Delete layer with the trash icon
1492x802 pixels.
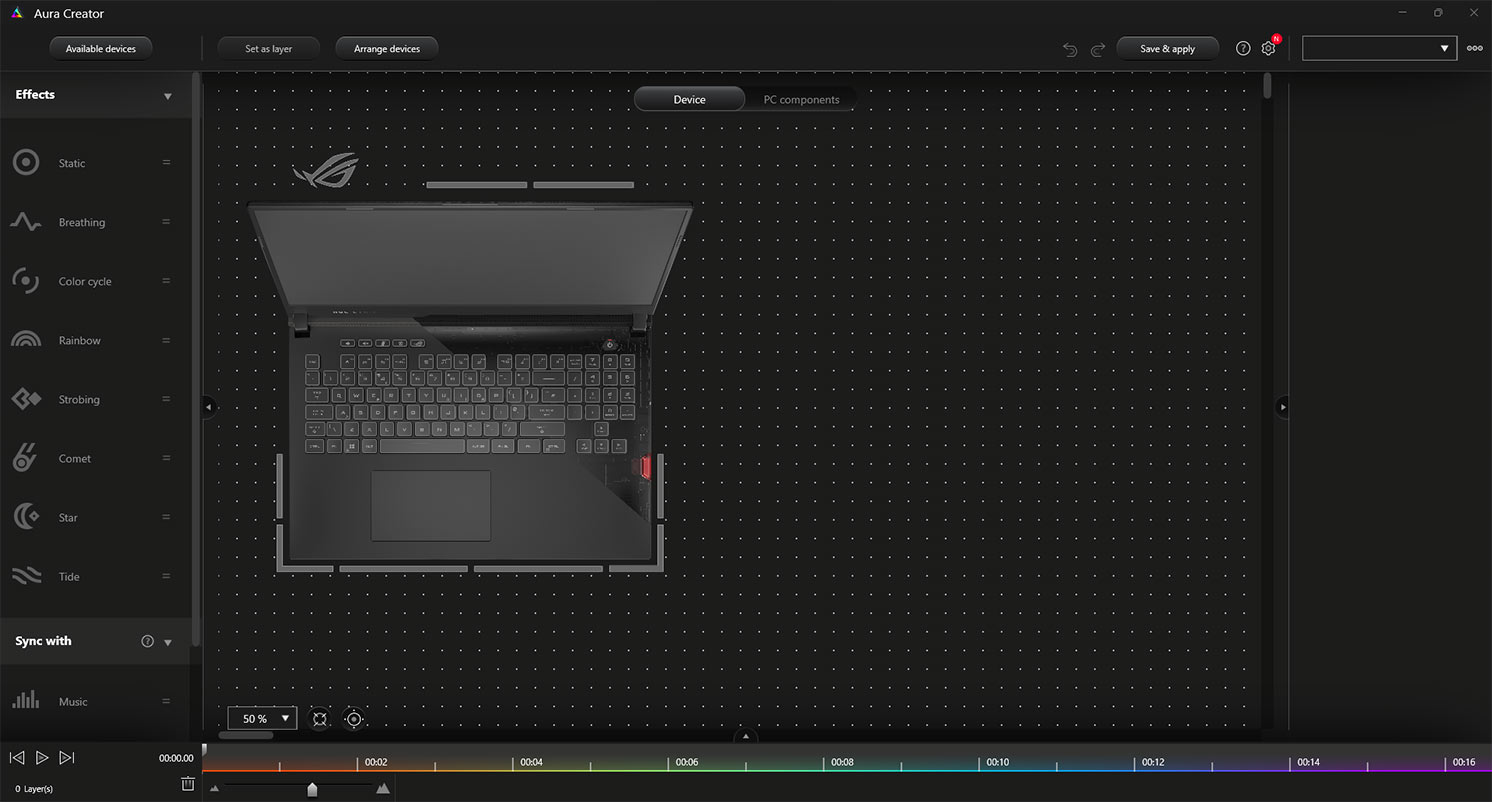pyautogui.click(x=188, y=785)
